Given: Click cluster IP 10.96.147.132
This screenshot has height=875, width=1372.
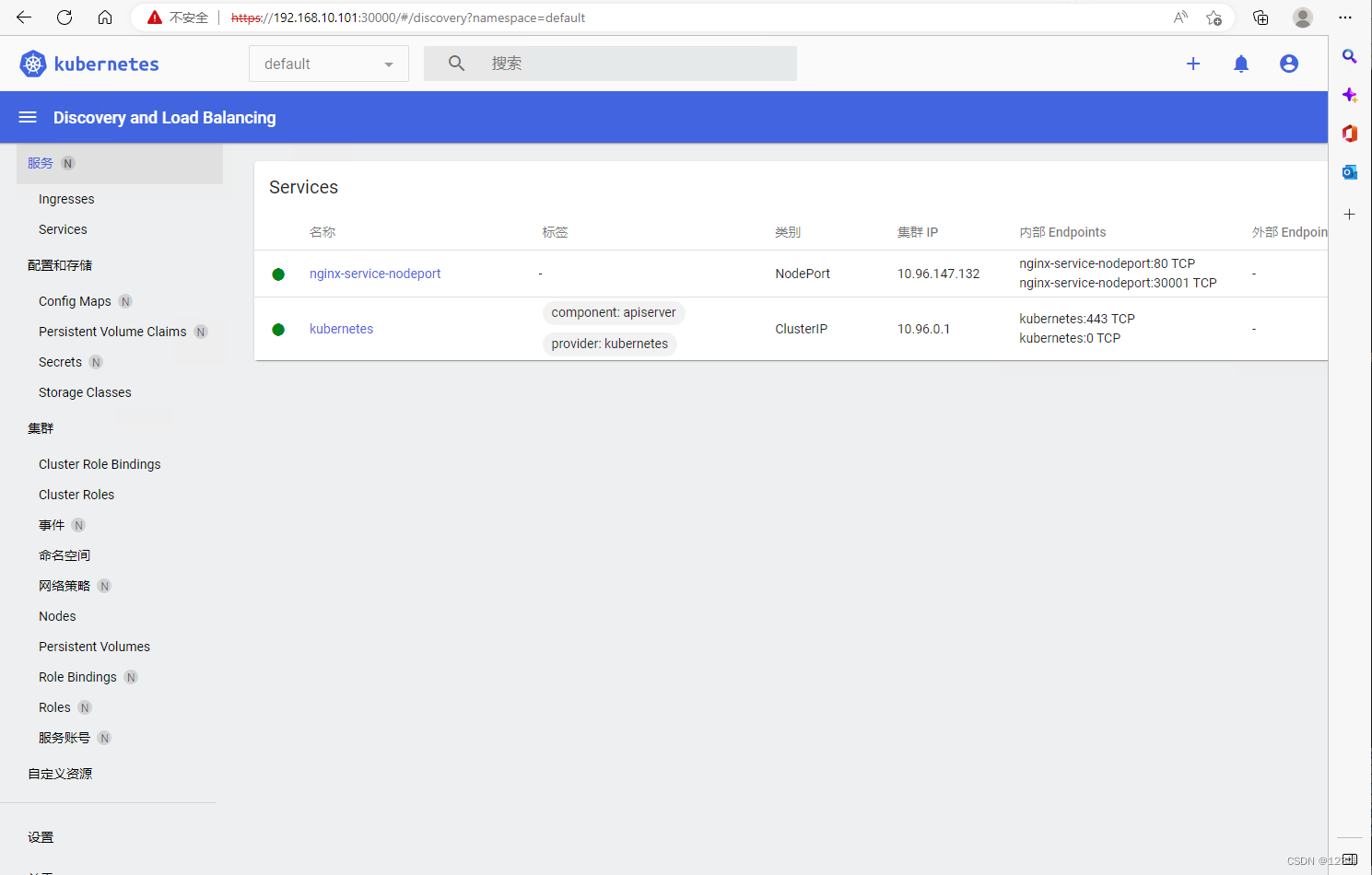Looking at the screenshot, I should [x=939, y=274].
